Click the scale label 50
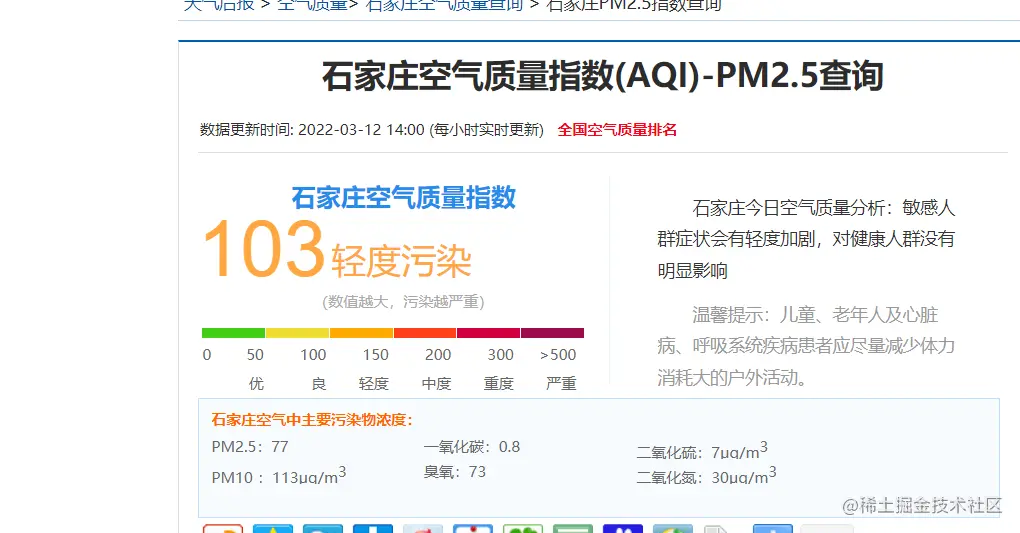 (x=255, y=355)
